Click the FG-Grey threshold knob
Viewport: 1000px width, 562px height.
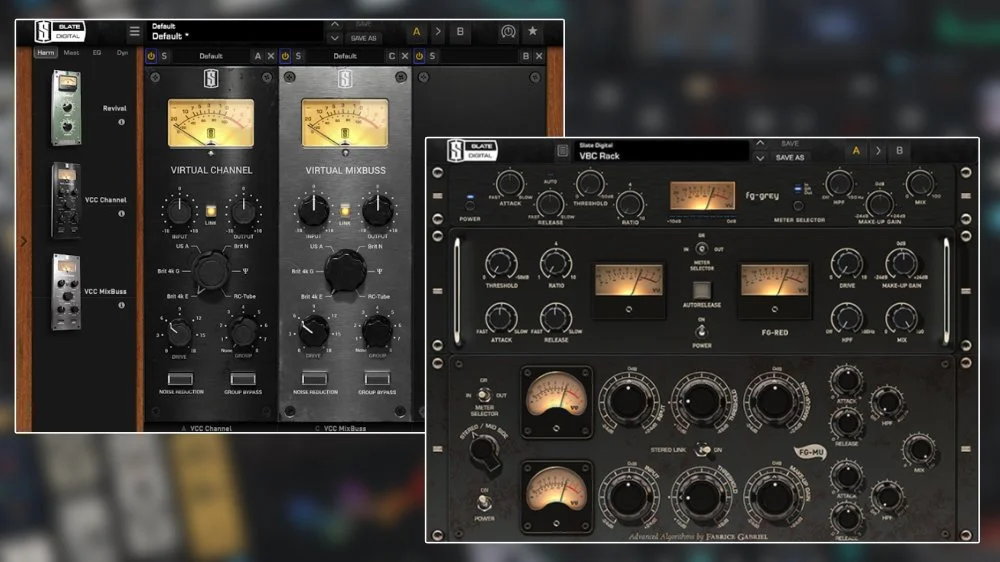(x=590, y=184)
